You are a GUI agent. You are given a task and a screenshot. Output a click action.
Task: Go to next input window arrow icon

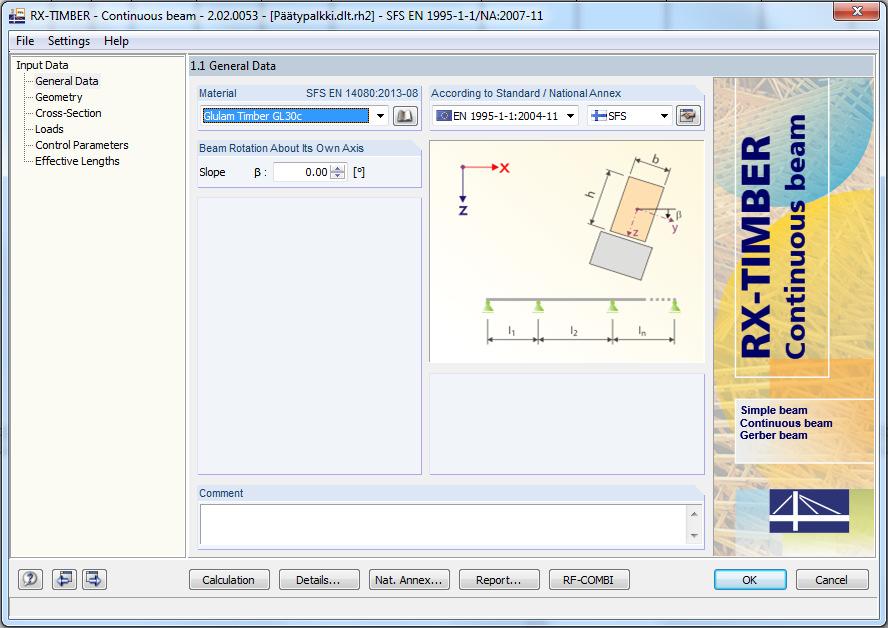click(x=94, y=579)
